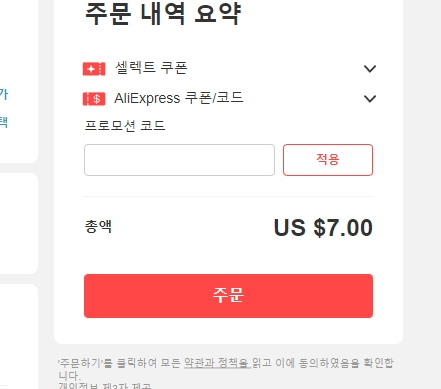Expand the AliExpress 쿠폰/코드 chevron

[x=370, y=99]
